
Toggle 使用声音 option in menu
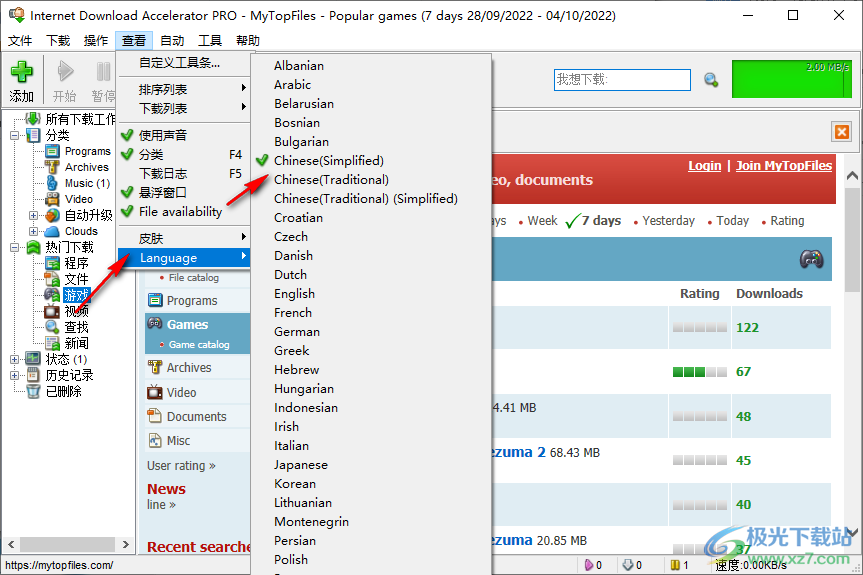[184, 135]
